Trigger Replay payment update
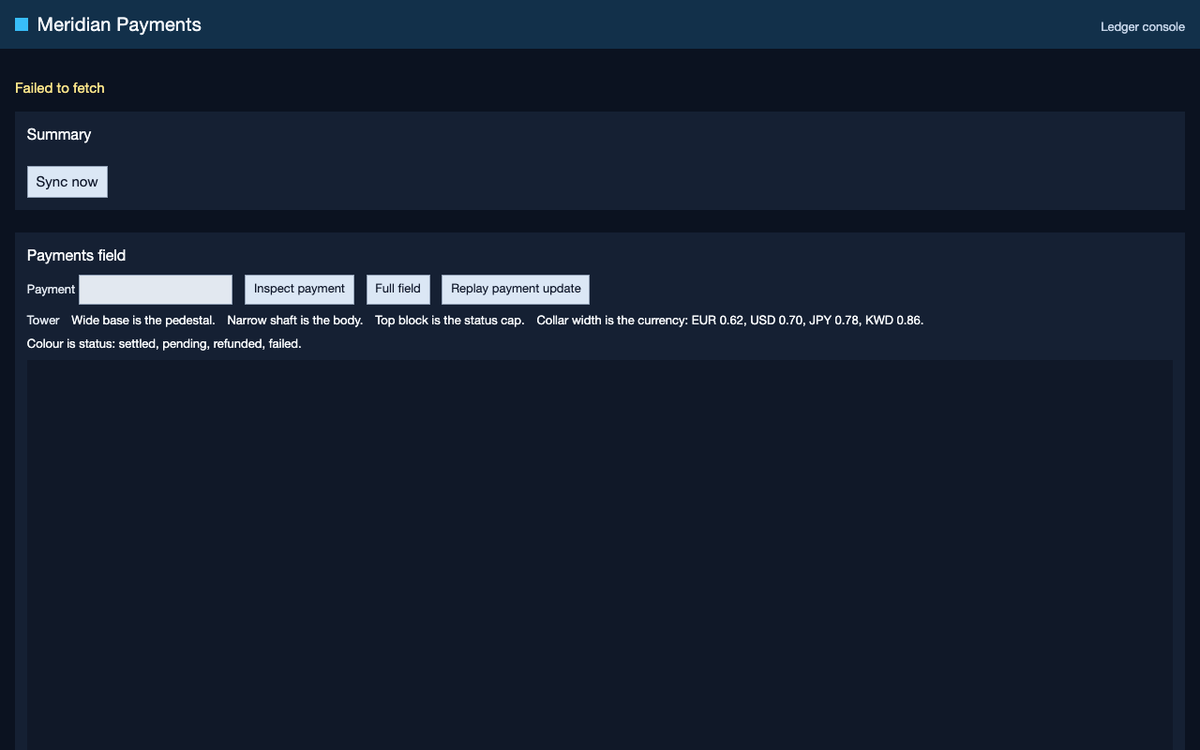 (x=516, y=289)
